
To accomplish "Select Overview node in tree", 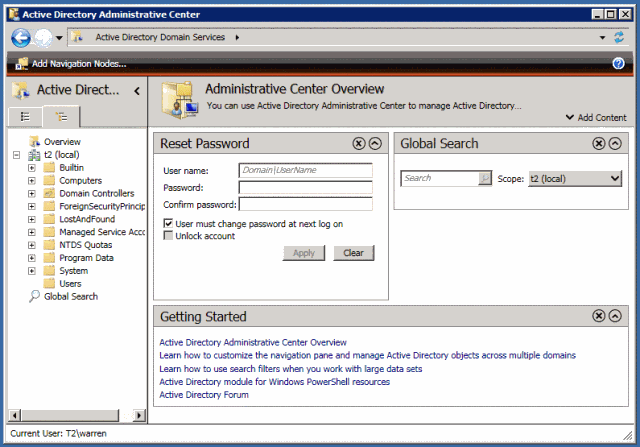I will pos(62,142).
